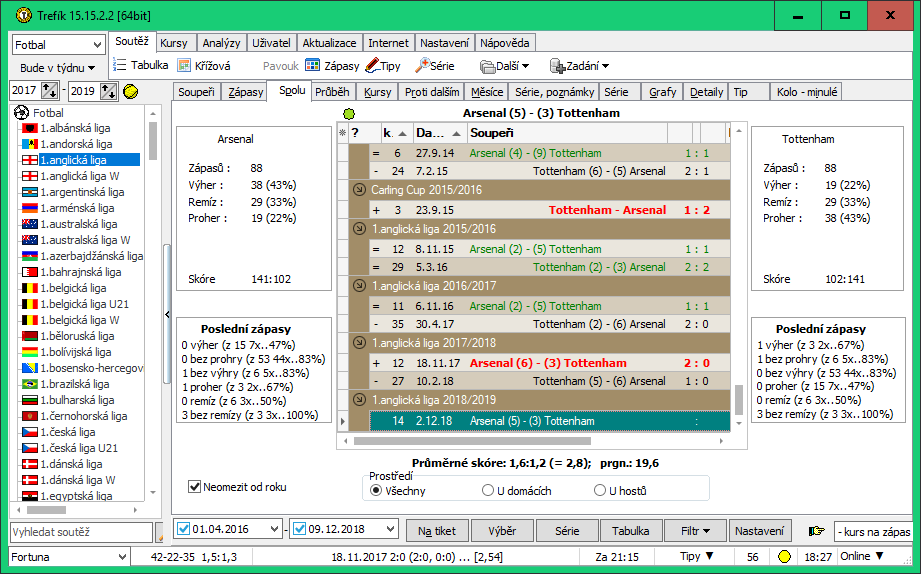Click the Vyhledat soutěž search field
The height and width of the screenshot is (574, 921).
point(81,532)
